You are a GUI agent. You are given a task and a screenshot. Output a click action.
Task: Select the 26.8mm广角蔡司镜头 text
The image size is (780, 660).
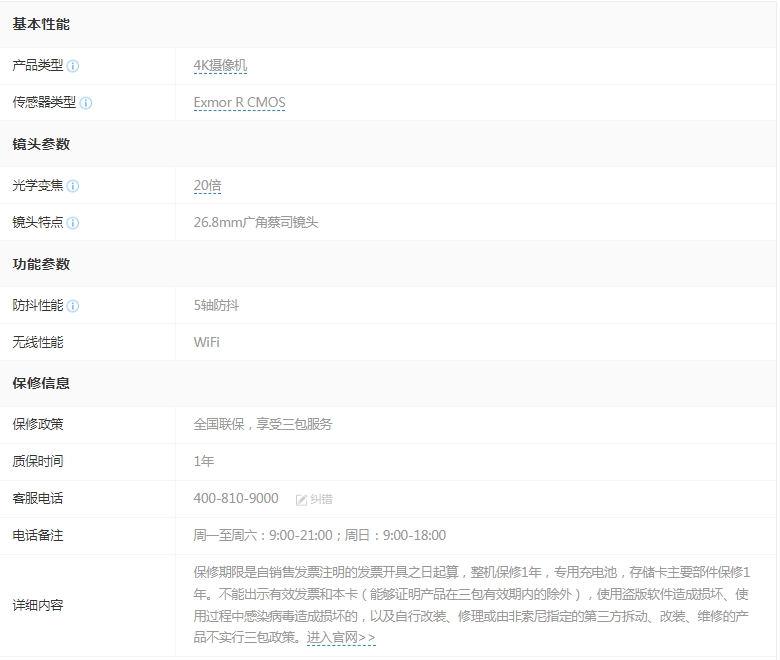[256, 223]
